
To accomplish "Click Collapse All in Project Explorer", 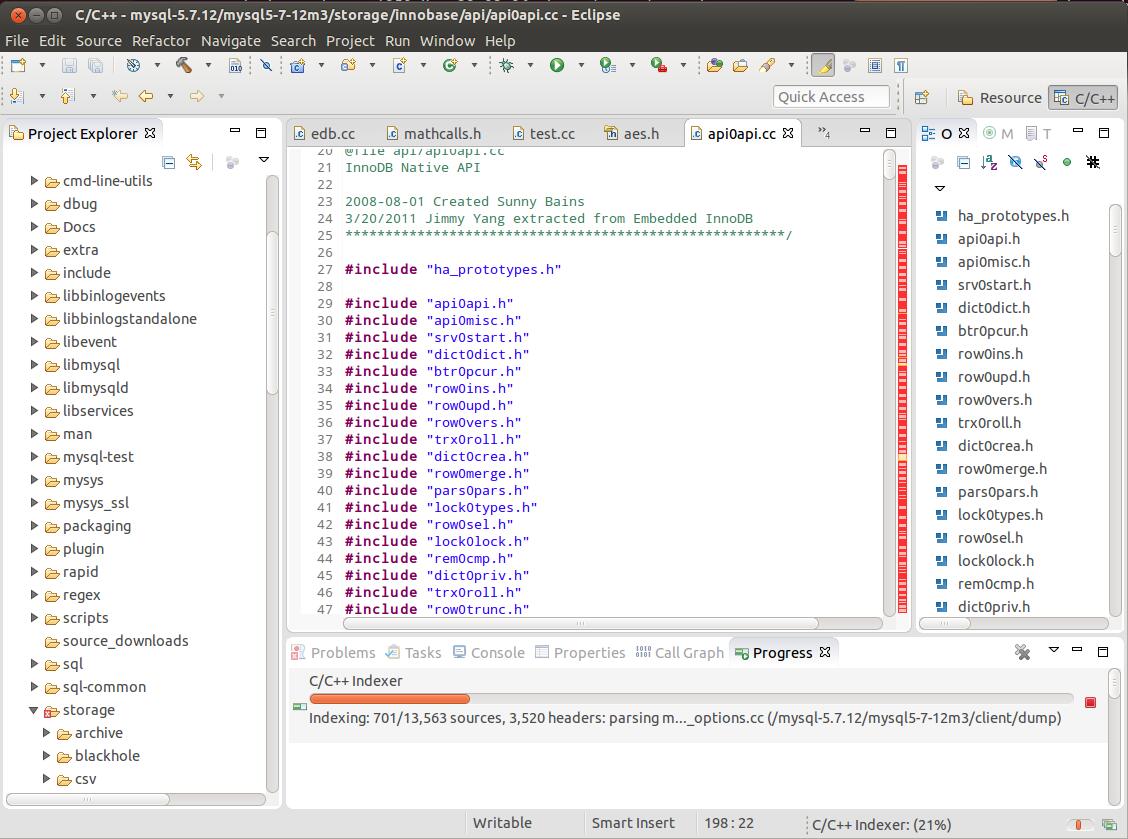I will tap(169, 162).
